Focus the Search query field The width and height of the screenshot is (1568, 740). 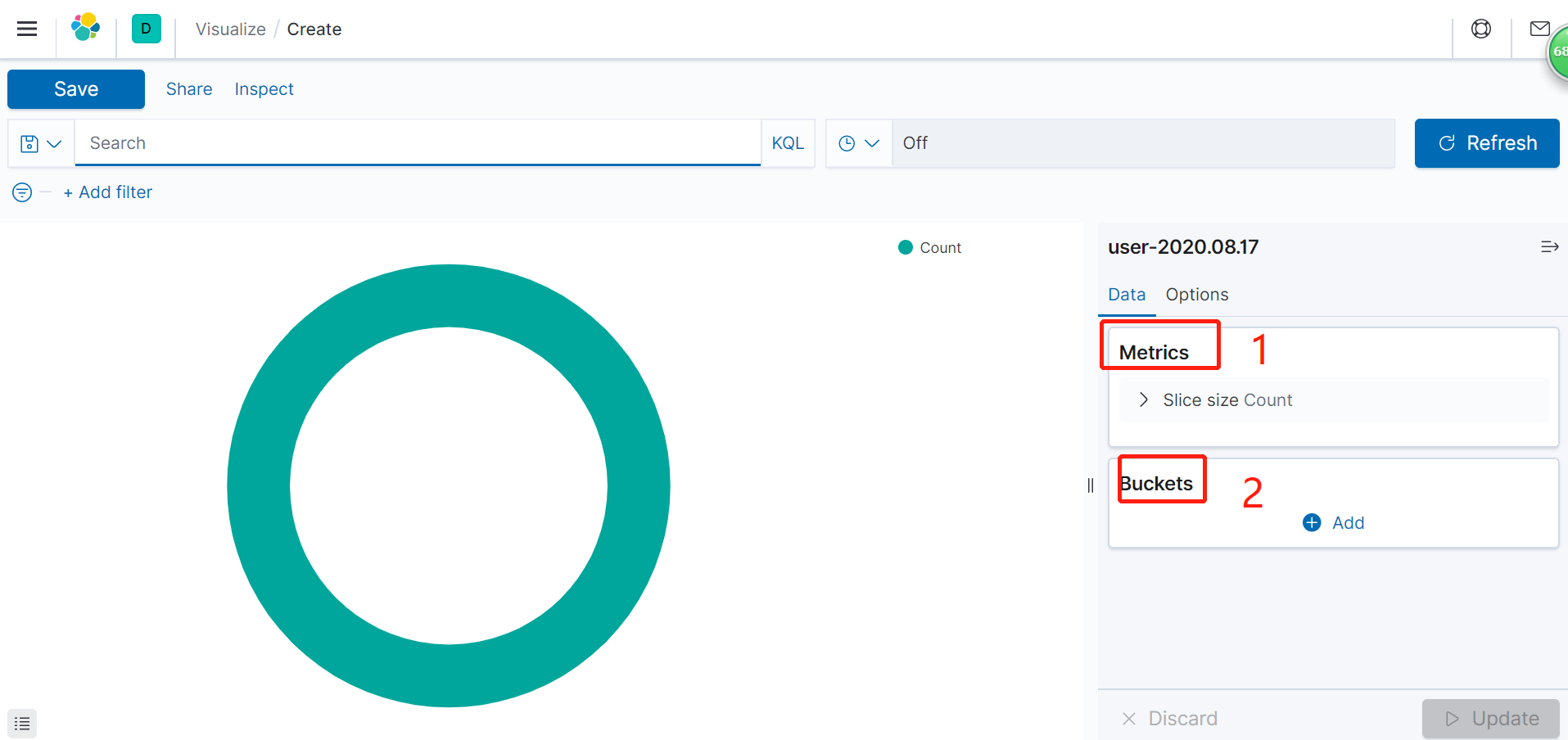(418, 143)
